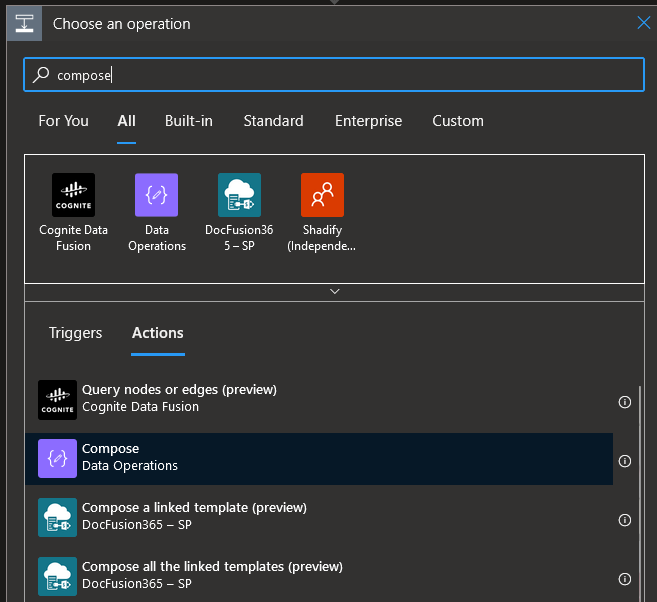Click the actions list vertical scrollbar
Viewport: 657px width, 602px height.
point(640,493)
